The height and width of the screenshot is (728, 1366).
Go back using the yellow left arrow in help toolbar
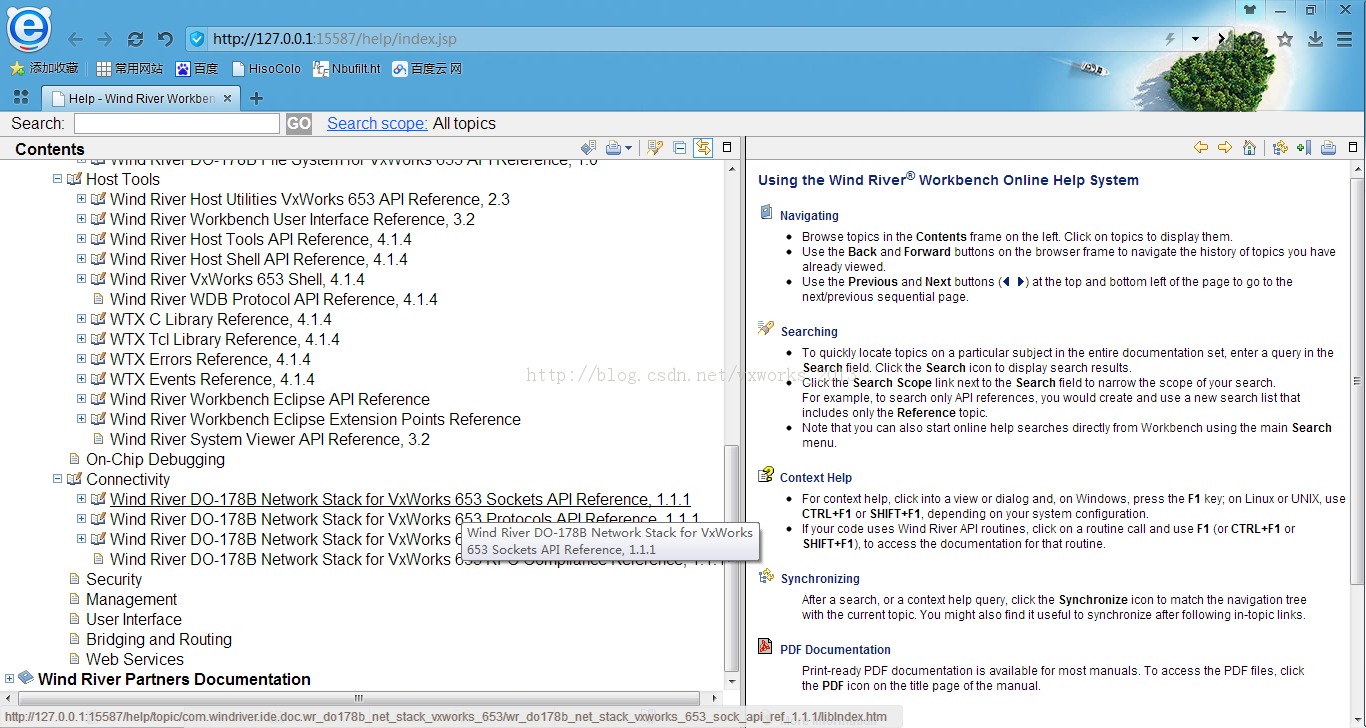1201,148
